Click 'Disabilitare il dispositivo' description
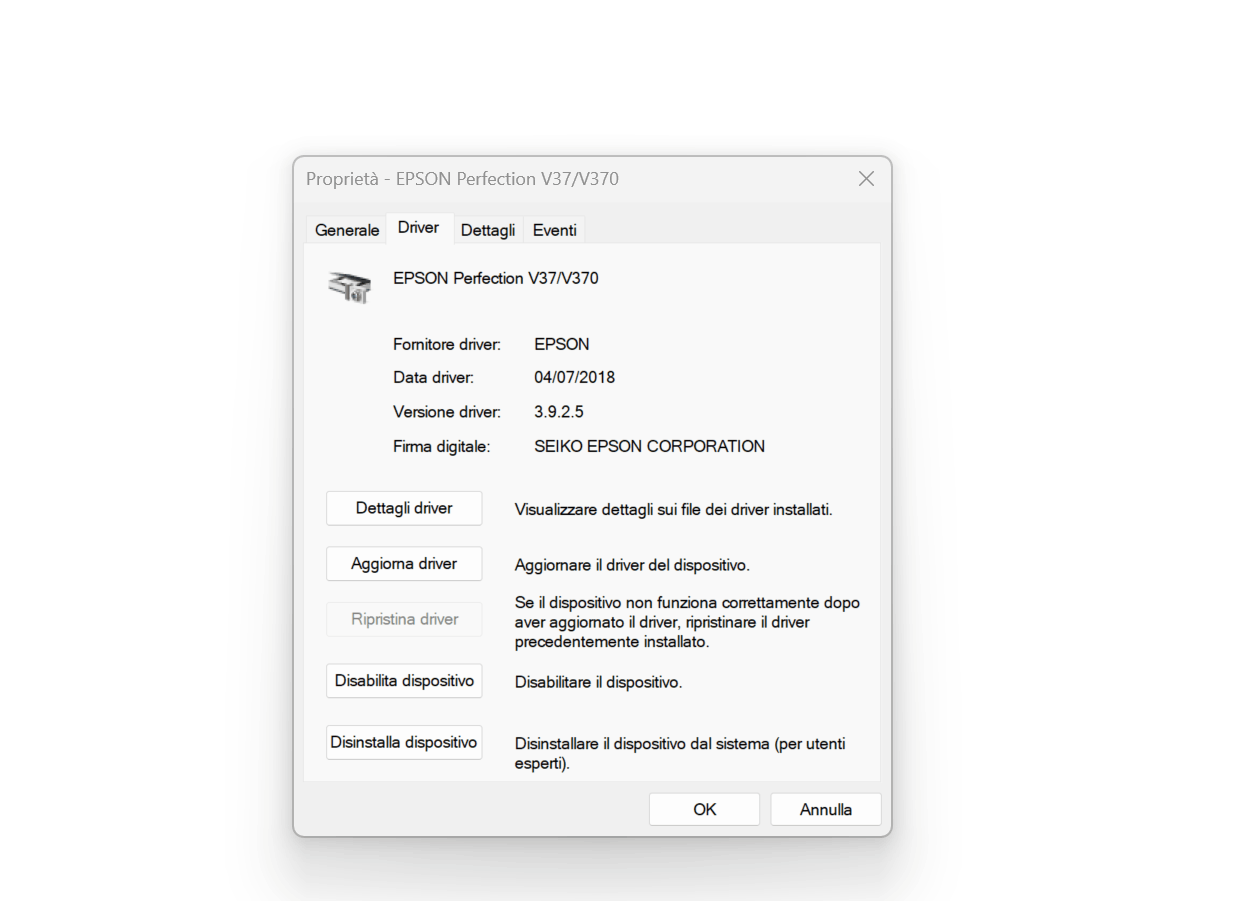Screen dimensions: 1258x901 [599, 682]
